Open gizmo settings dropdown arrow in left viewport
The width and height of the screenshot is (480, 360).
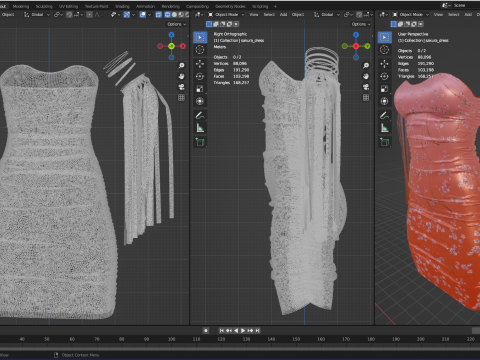(134, 15)
